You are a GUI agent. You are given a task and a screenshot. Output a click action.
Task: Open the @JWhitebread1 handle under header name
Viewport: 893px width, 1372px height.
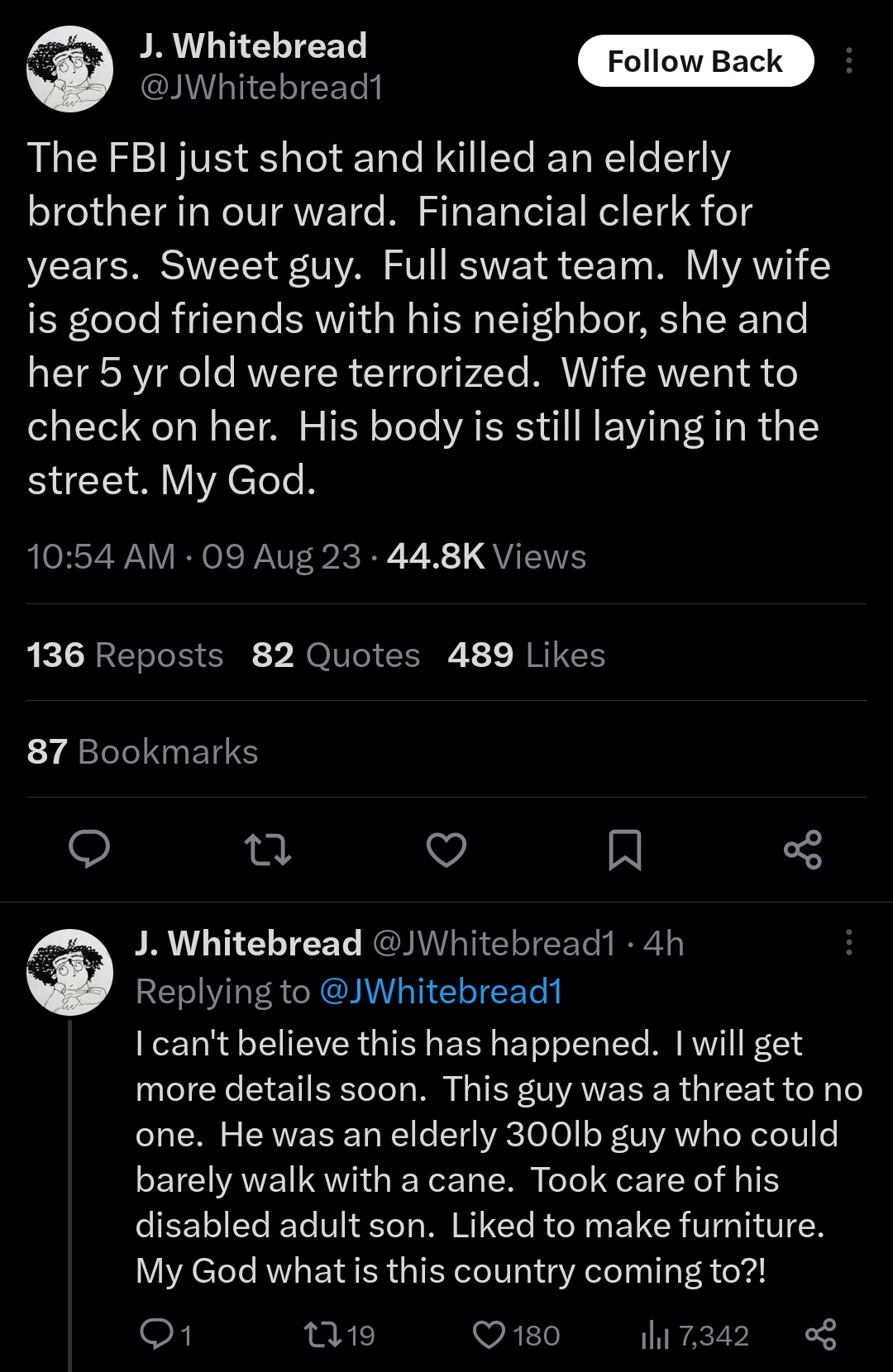[x=261, y=88]
